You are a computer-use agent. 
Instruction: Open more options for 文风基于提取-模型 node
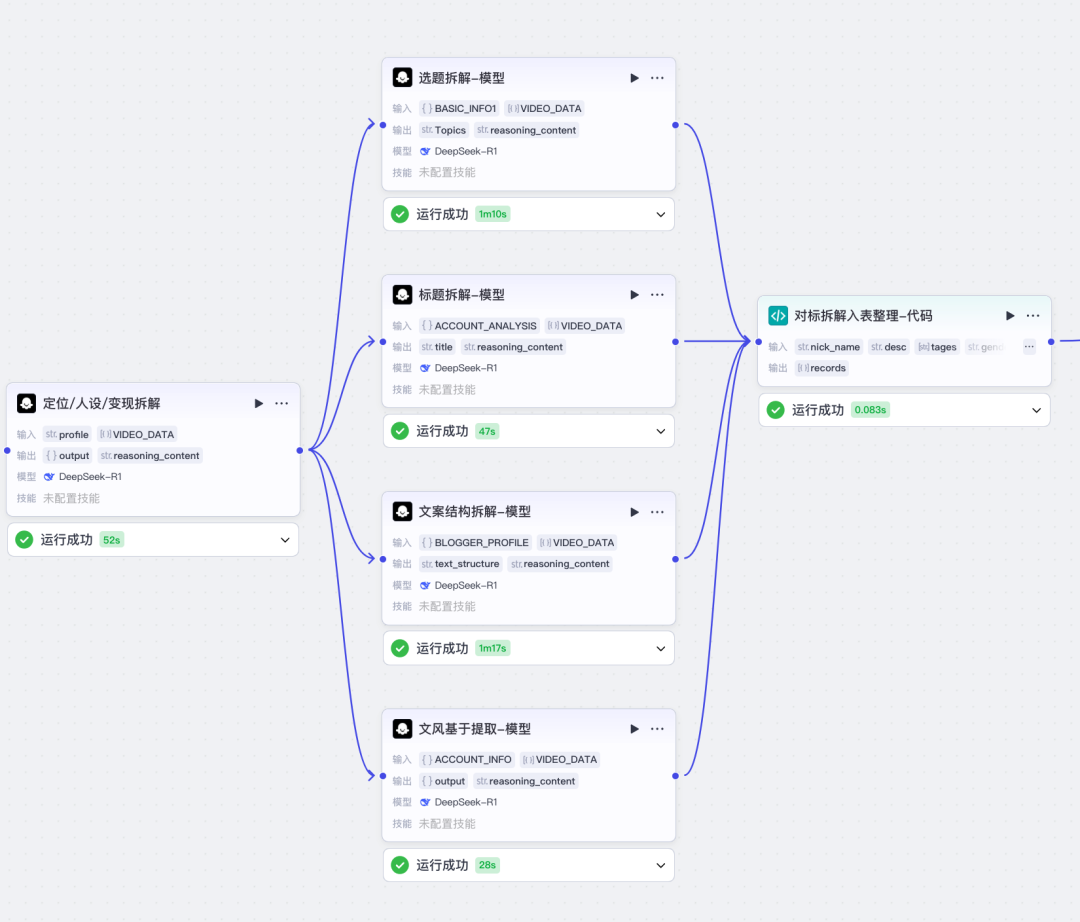tap(657, 729)
